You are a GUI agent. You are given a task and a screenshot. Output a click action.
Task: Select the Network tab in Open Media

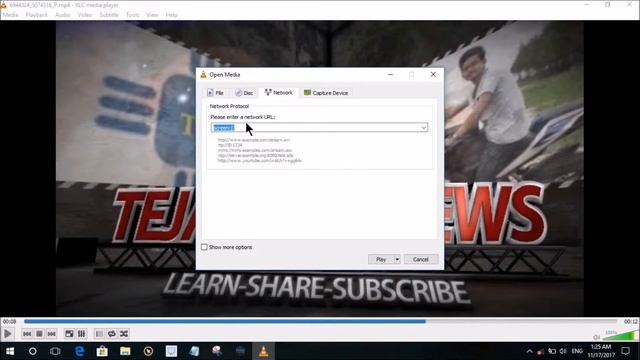tap(279, 93)
